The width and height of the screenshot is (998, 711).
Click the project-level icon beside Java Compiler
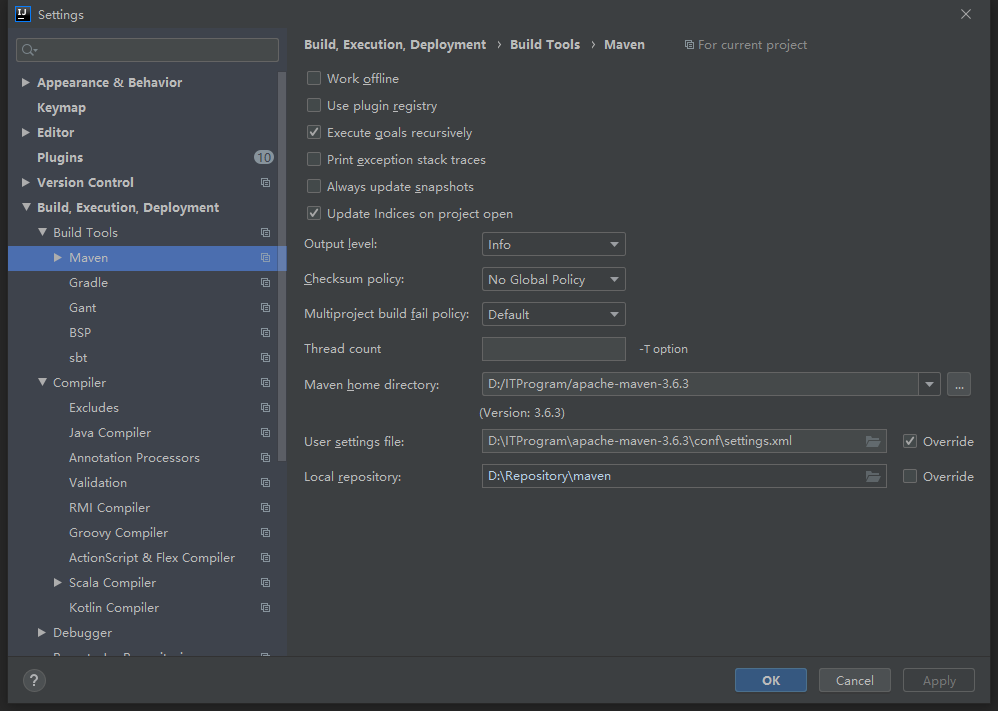tap(265, 433)
